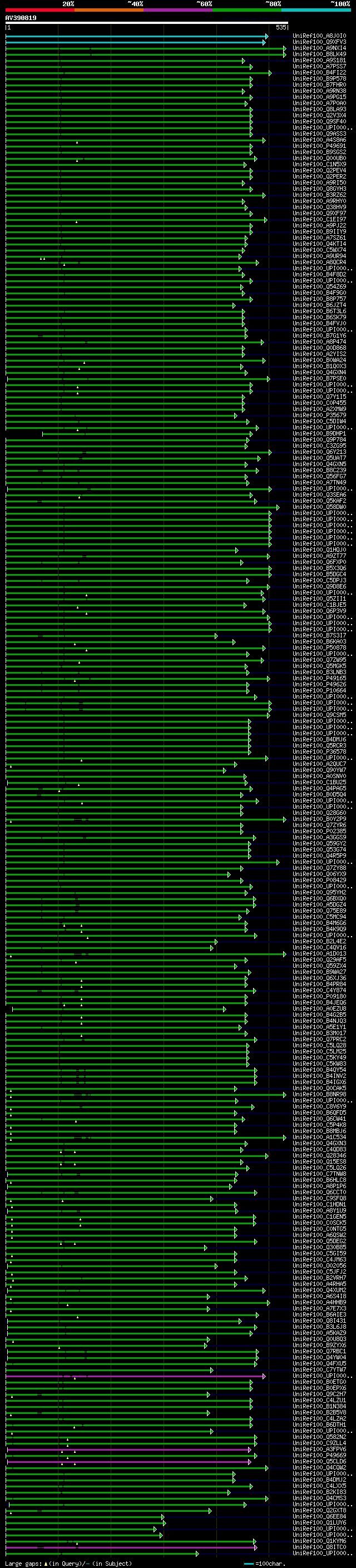This screenshot has width=356, height=1568.
Task: Select label UniRef100_A9PJ22
Action: pos(319,225)
